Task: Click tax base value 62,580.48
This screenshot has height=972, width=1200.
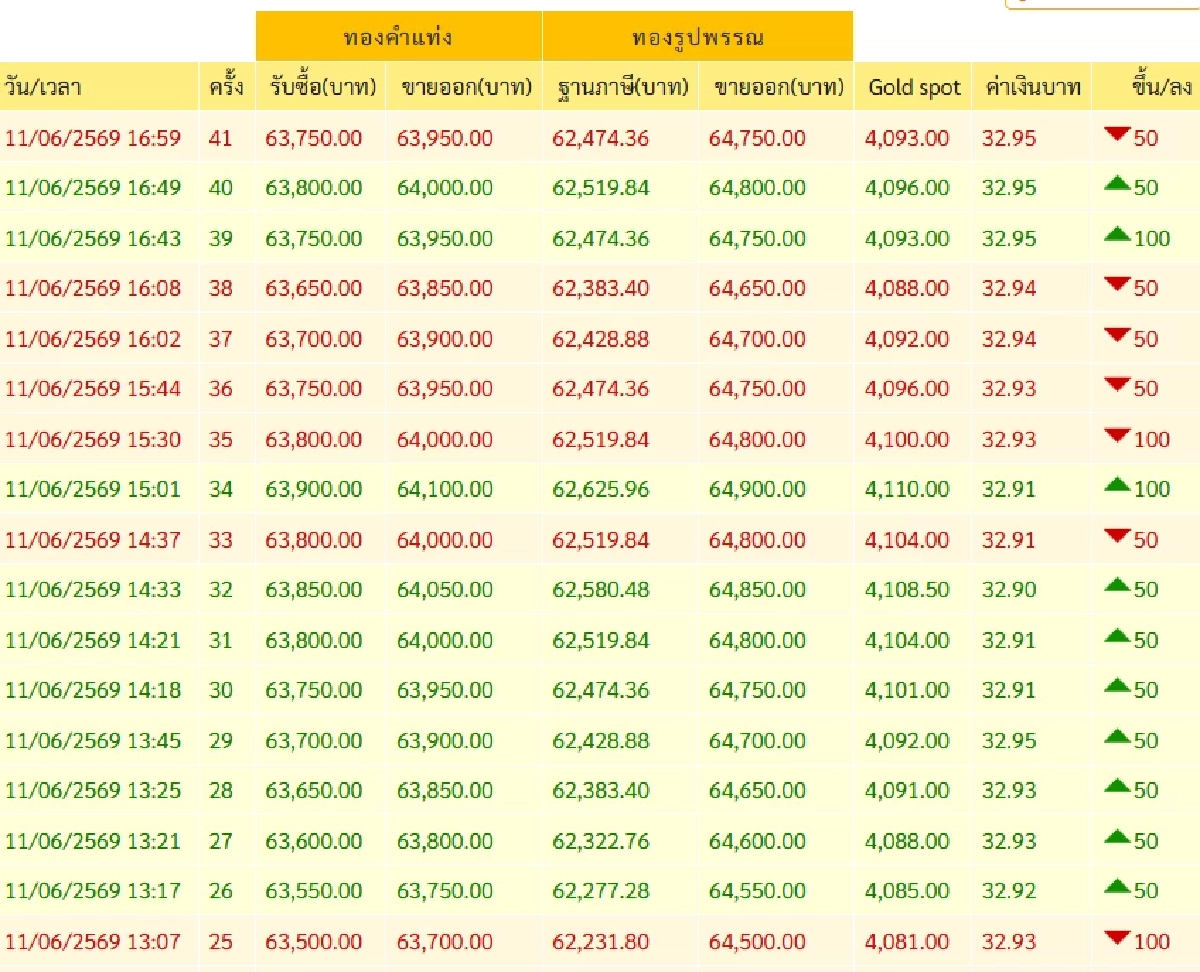Action: click(600, 590)
